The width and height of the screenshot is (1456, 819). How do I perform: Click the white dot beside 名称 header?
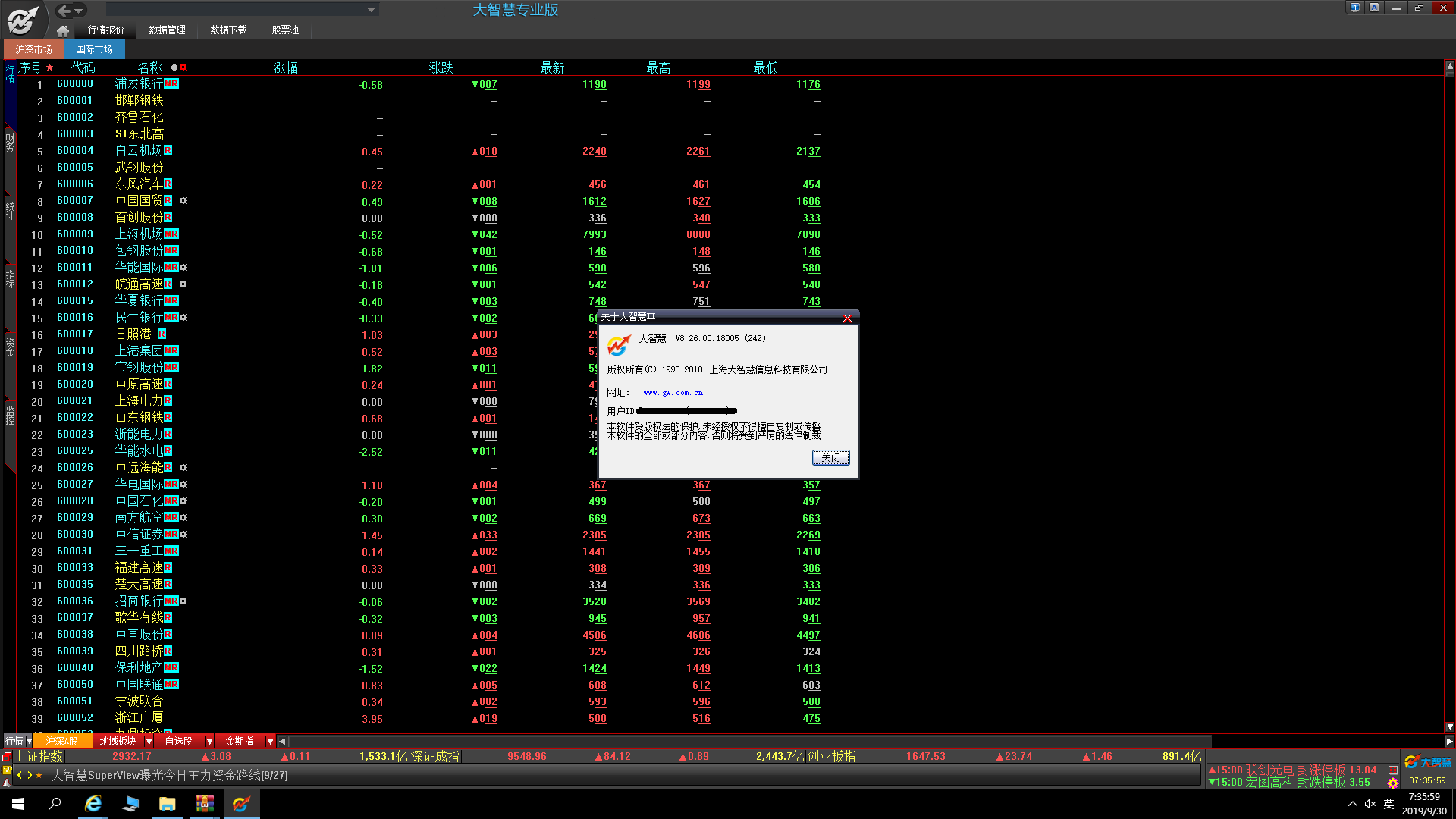point(174,67)
